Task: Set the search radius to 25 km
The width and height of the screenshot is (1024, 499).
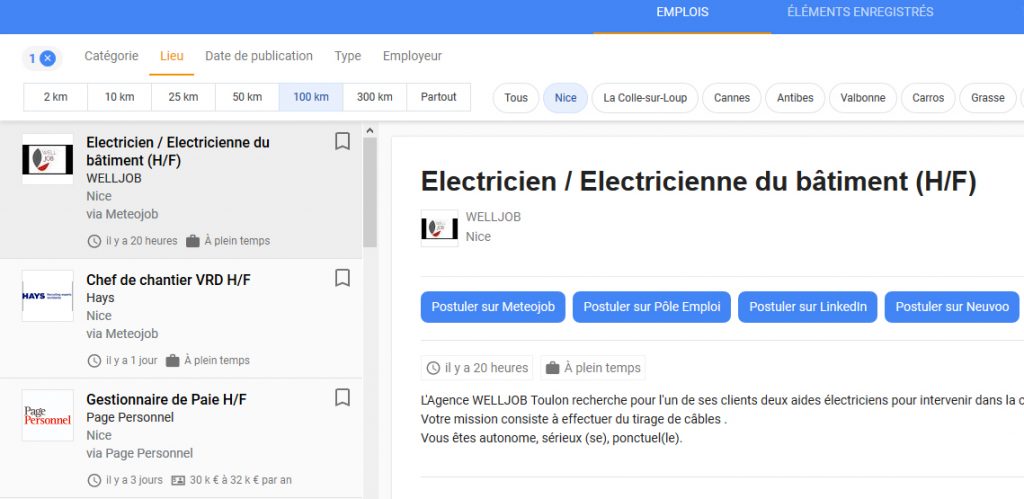Action: click(183, 97)
